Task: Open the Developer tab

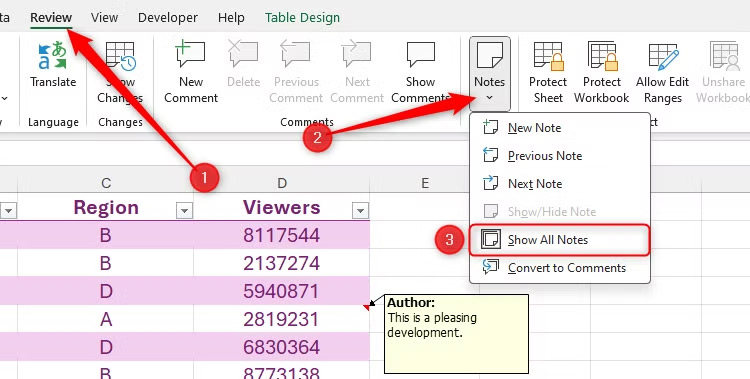Action: pyautogui.click(x=167, y=18)
